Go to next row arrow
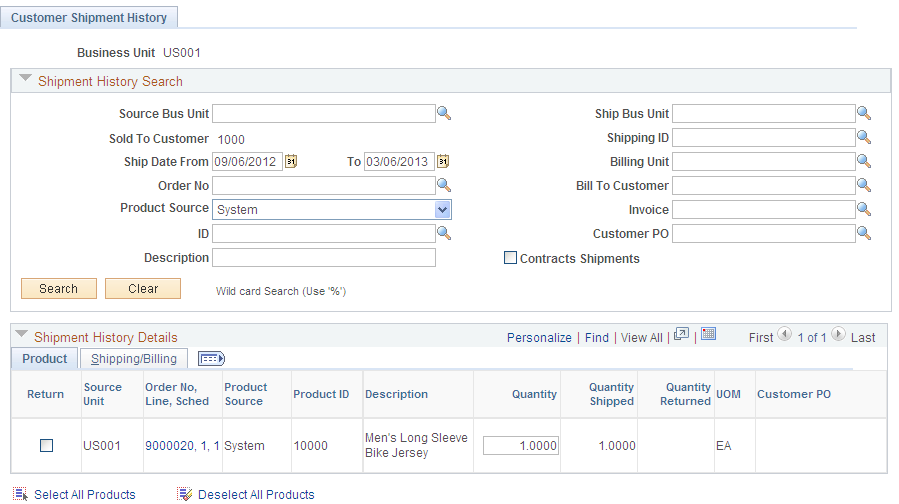The image size is (899, 504). [838, 334]
